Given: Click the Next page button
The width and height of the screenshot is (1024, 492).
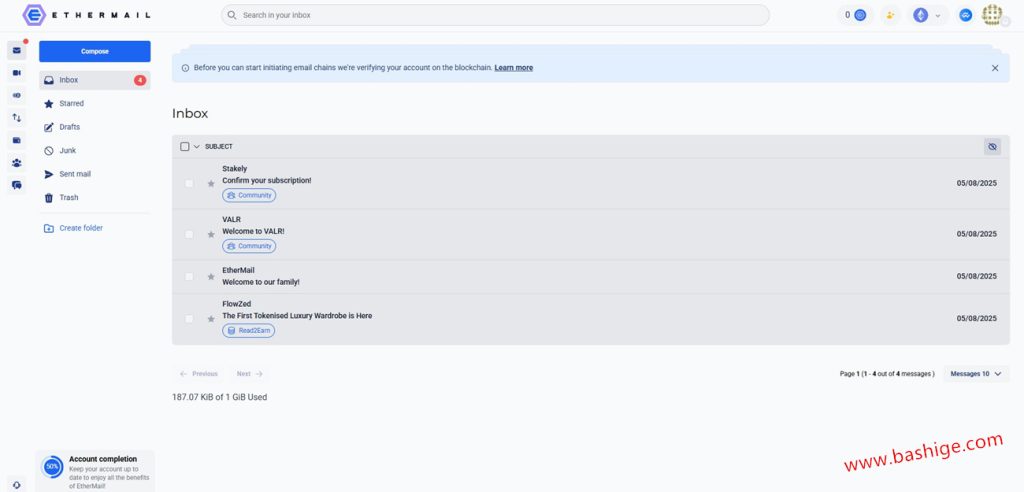Looking at the screenshot, I should tap(249, 374).
